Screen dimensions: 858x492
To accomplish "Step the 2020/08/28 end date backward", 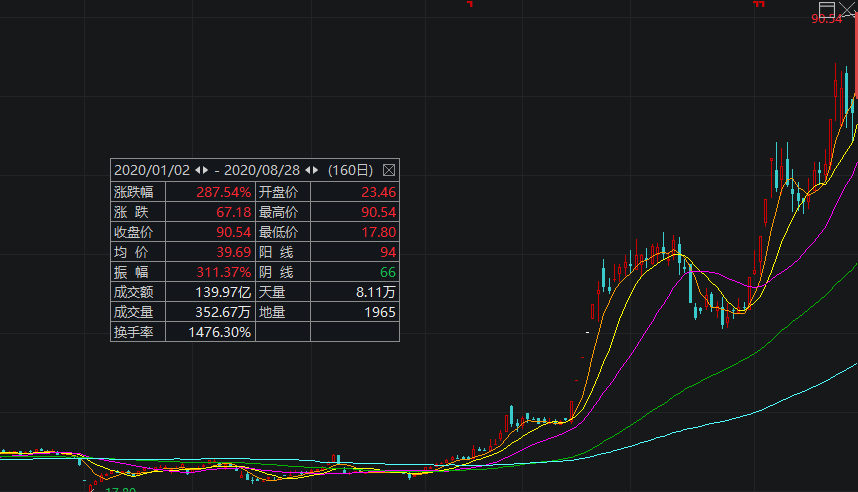I will 308,170.
